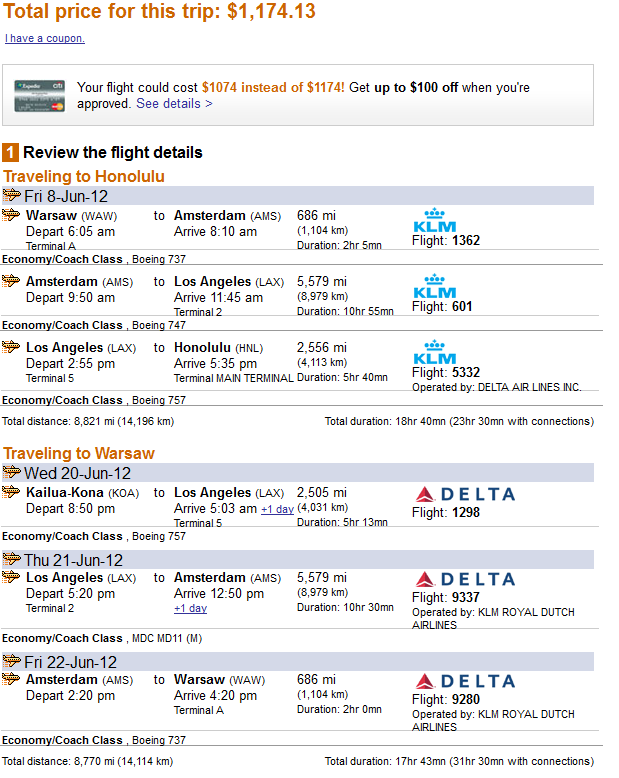
Task: Click the plane icon beside Fri 8-Jun-12
Action: click(x=11, y=195)
